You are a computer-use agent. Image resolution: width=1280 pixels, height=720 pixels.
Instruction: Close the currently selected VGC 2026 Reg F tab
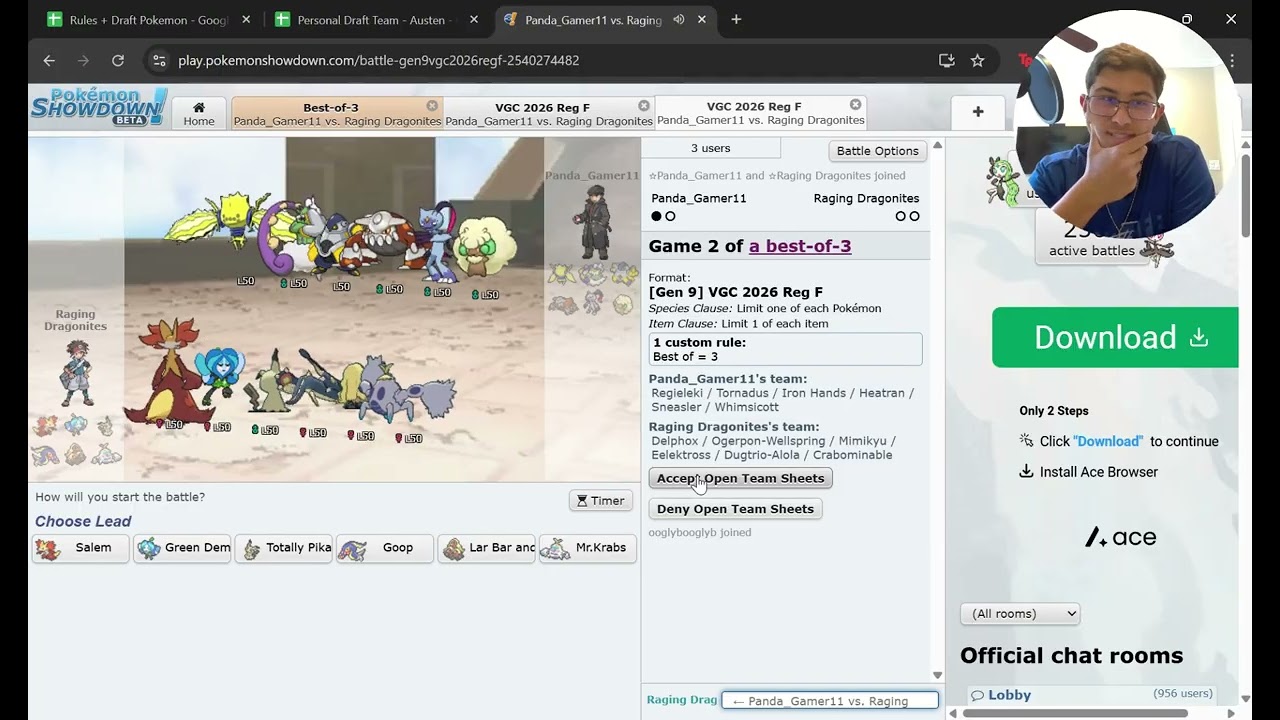856,104
